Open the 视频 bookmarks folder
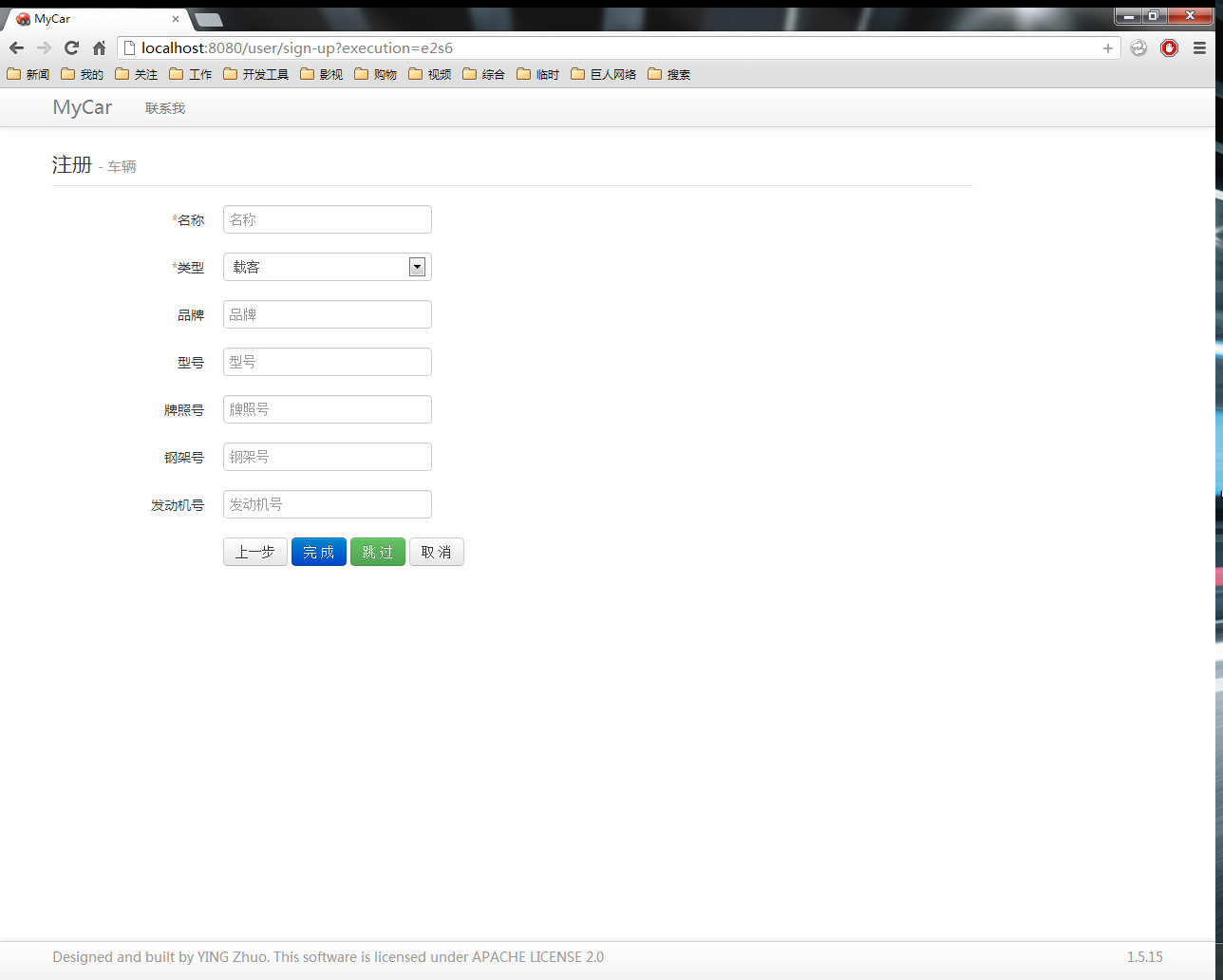The height and width of the screenshot is (980, 1223). 430,74
